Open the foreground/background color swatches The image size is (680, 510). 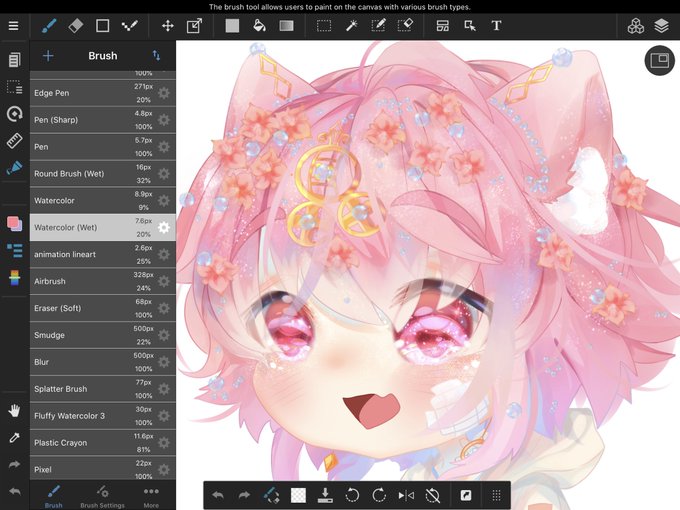point(14,224)
